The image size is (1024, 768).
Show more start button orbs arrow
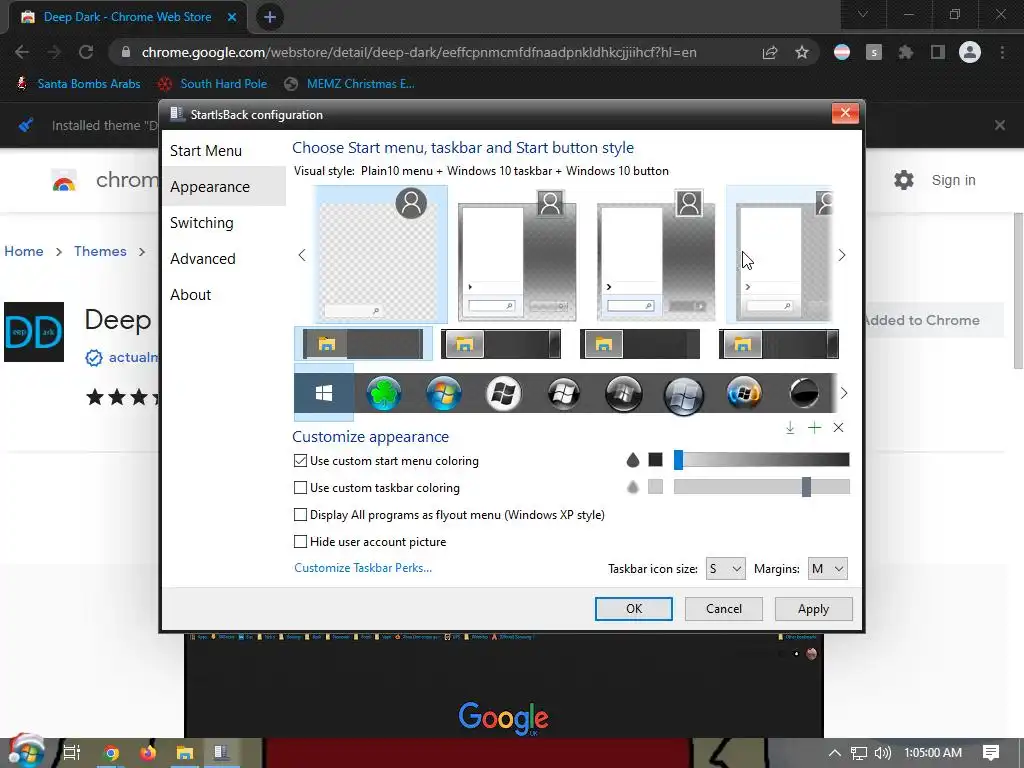[844, 393]
